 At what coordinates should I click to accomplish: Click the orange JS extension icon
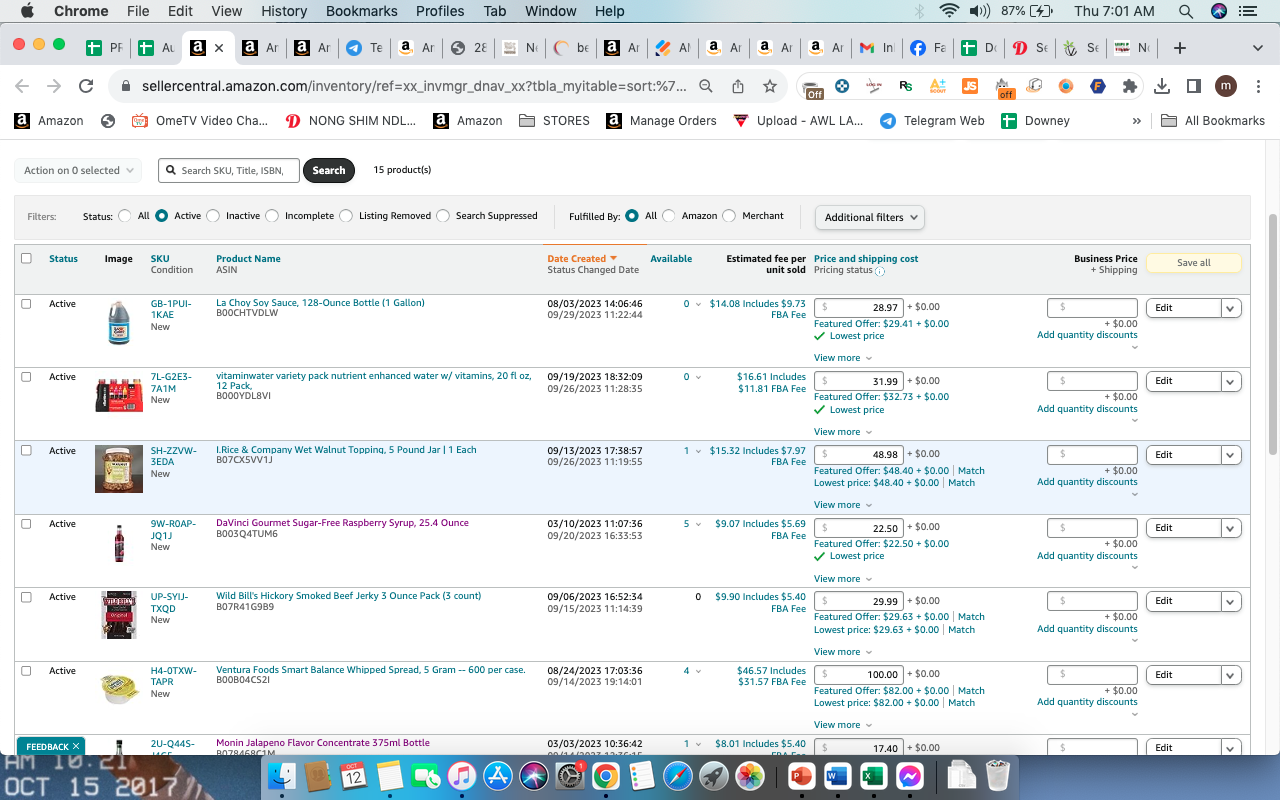click(x=969, y=87)
